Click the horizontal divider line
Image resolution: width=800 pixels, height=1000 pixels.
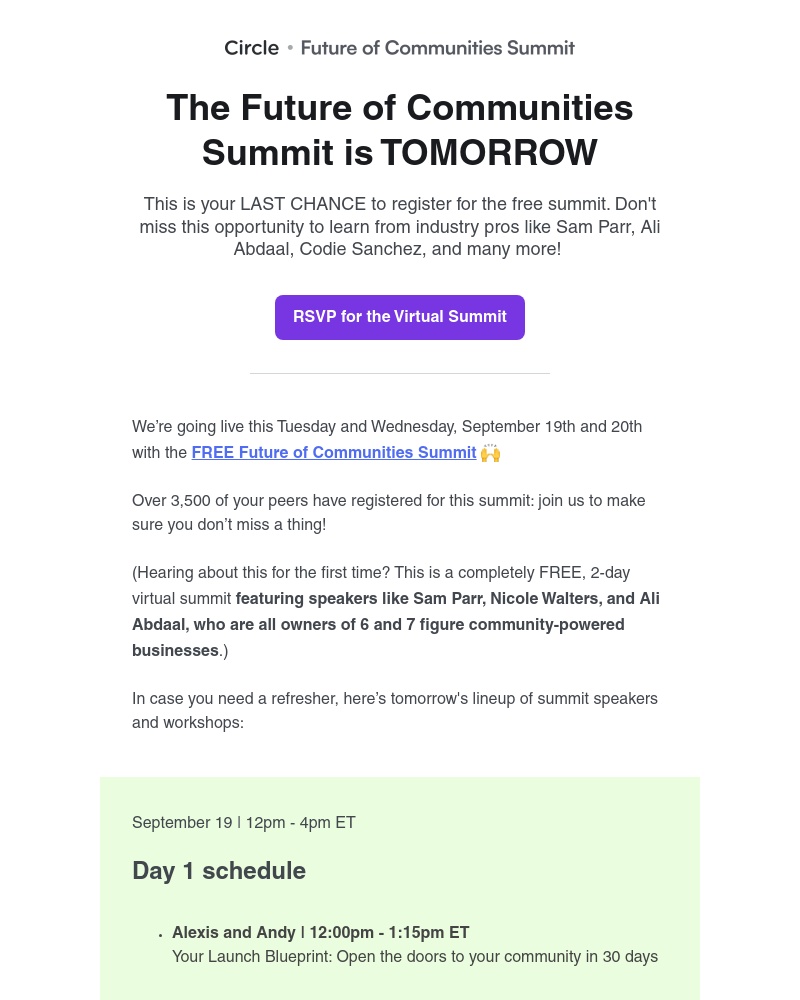[399, 372]
